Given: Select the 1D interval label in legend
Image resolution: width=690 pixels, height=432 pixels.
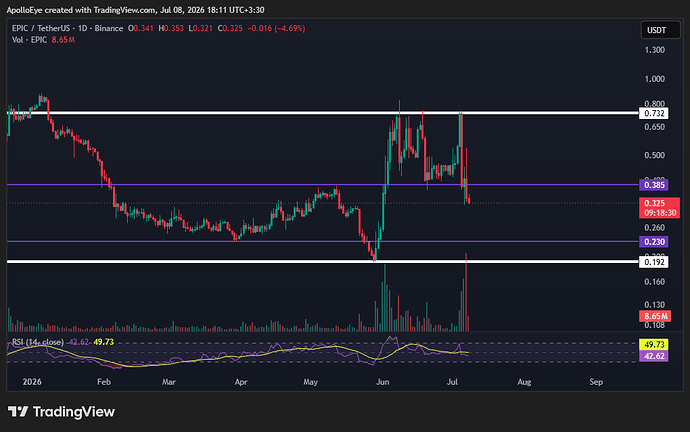Looking at the screenshot, I should click(x=82, y=28).
